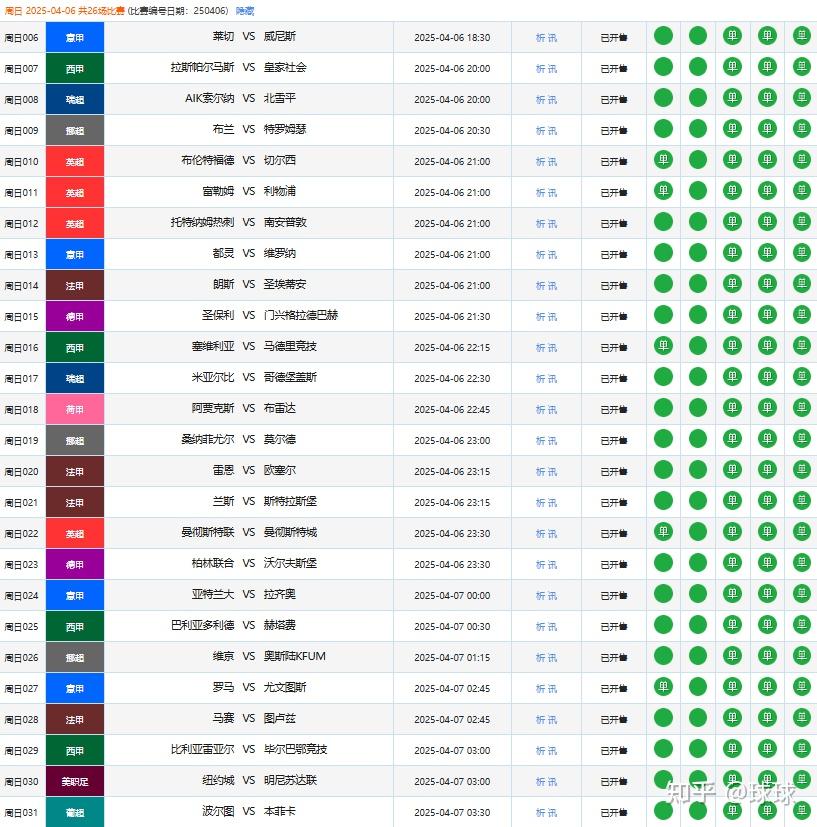
Task: Open 析讯 for 比利亚雷亚尔 vs 毕尔巴鄂竞技
Action: [546, 750]
